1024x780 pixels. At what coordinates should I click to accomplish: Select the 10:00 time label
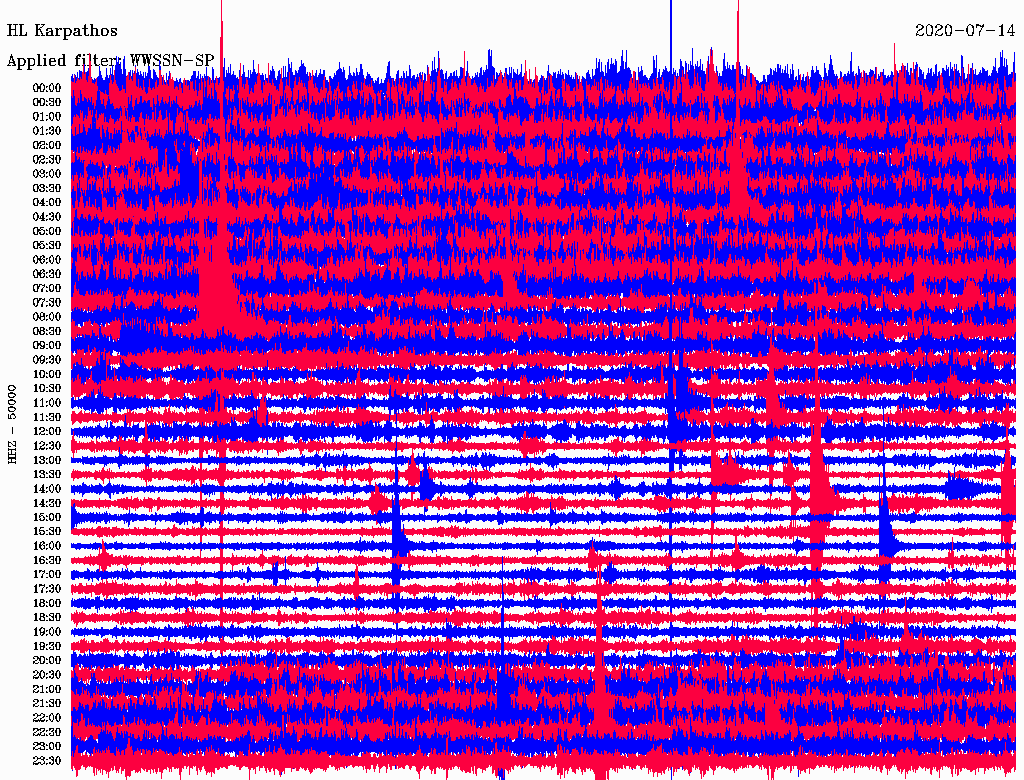pyautogui.click(x=47, y=374)
